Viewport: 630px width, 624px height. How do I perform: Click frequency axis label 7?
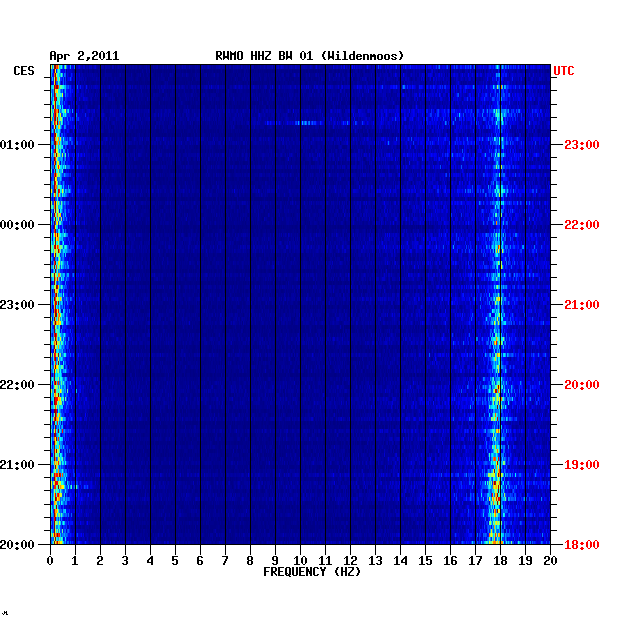pos(225,561)
